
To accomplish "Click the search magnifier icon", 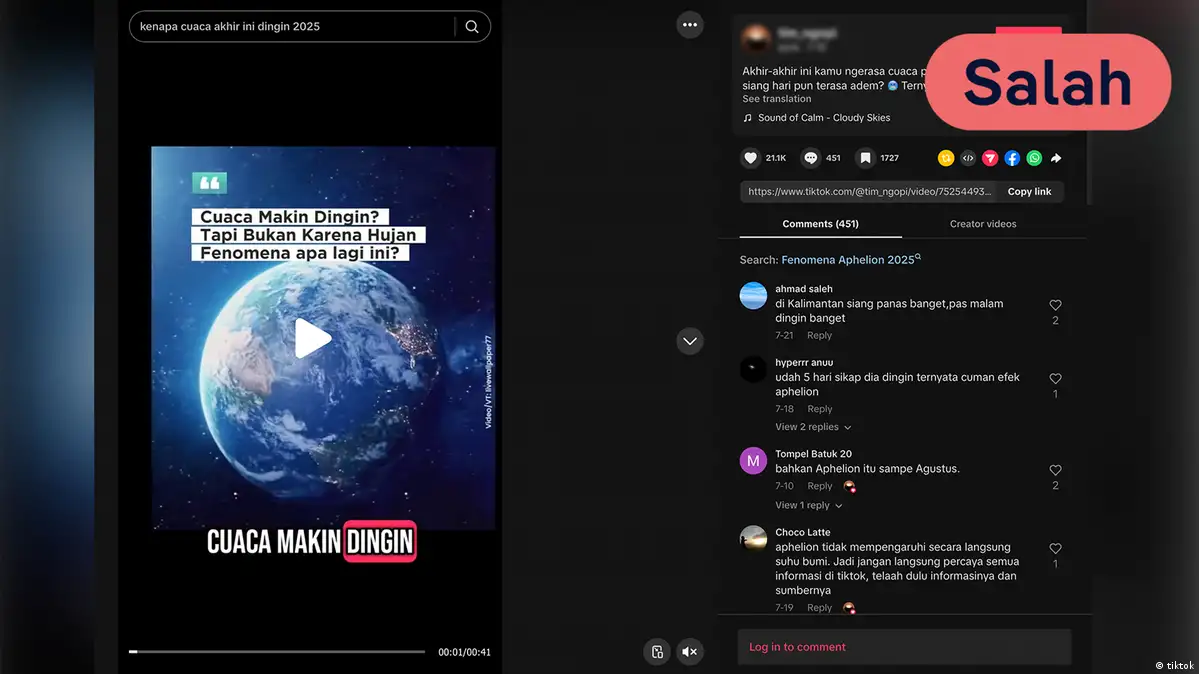I will [x=472, y=27].
